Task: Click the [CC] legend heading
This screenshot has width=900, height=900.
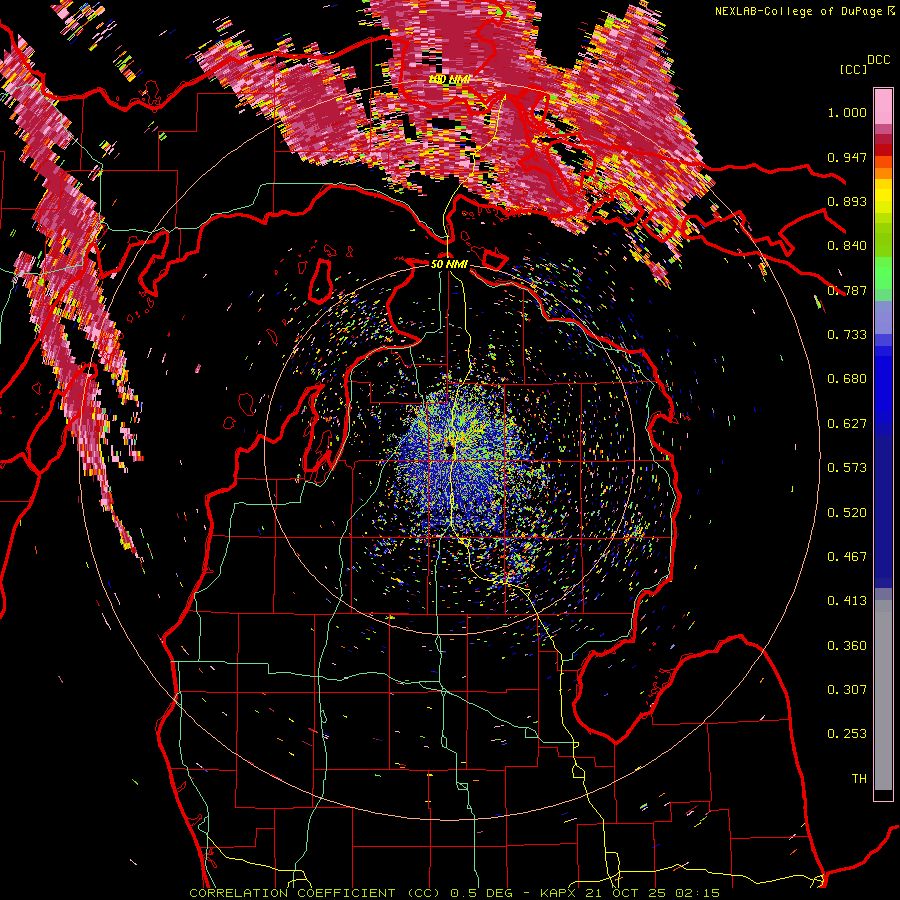Action: (x=854, y=69)
